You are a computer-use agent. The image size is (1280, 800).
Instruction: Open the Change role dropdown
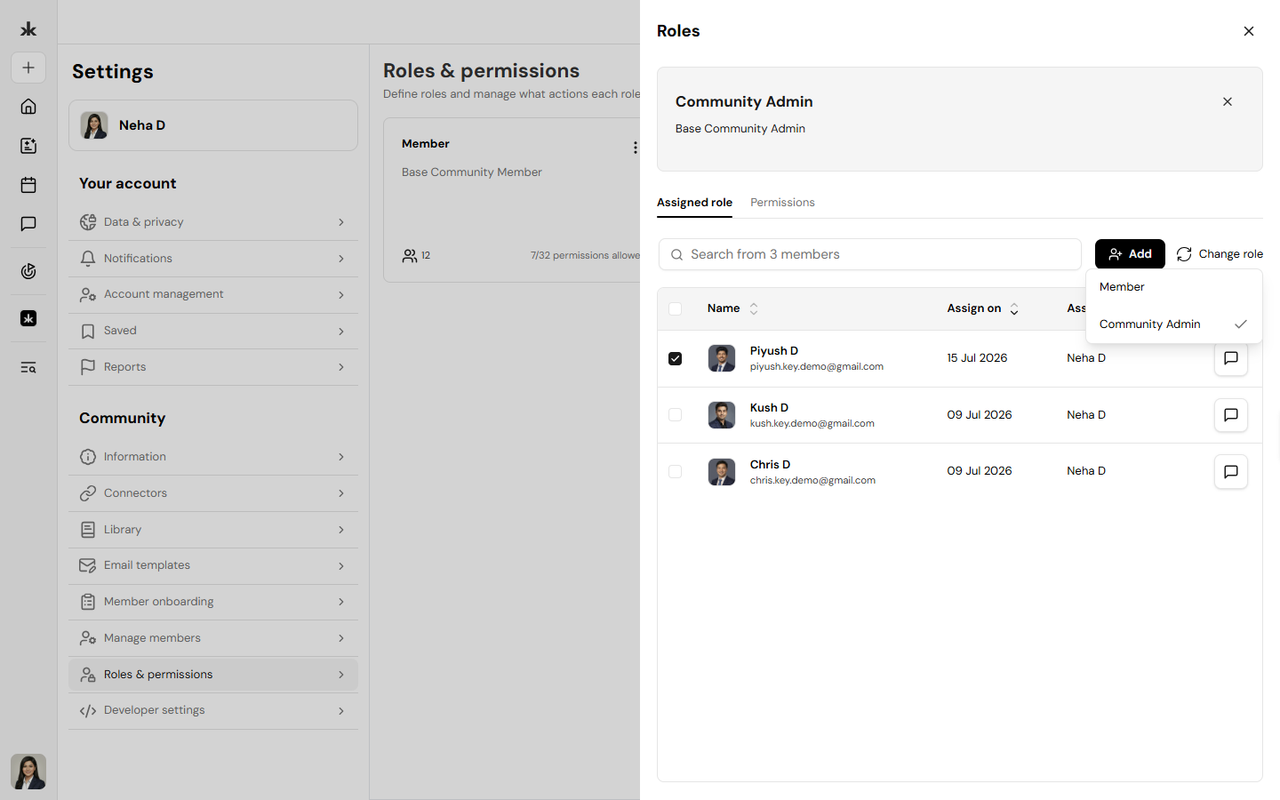coord(1220,254)
